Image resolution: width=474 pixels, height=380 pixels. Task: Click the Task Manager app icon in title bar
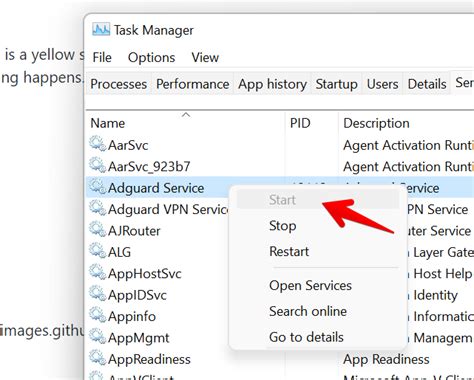pos(101,30)
